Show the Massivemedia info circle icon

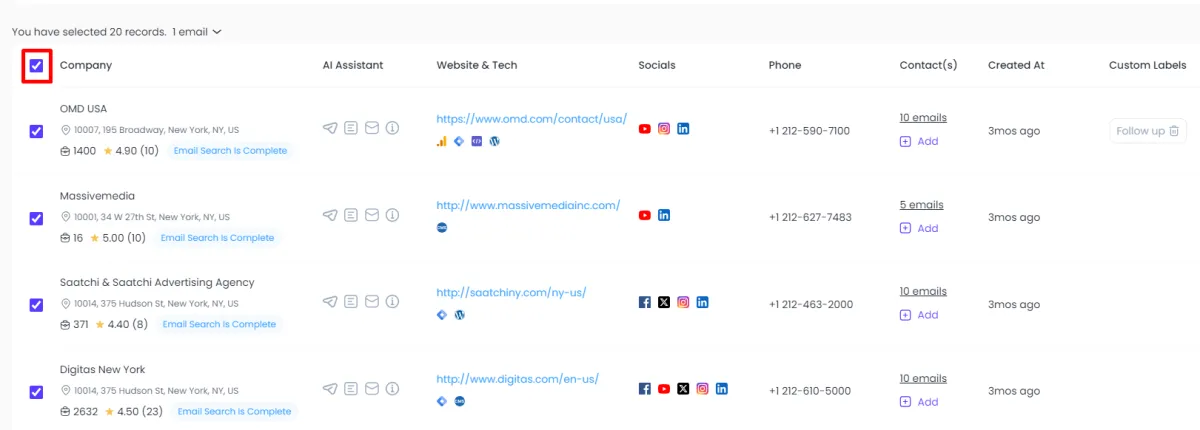click(x=393, y=215)
